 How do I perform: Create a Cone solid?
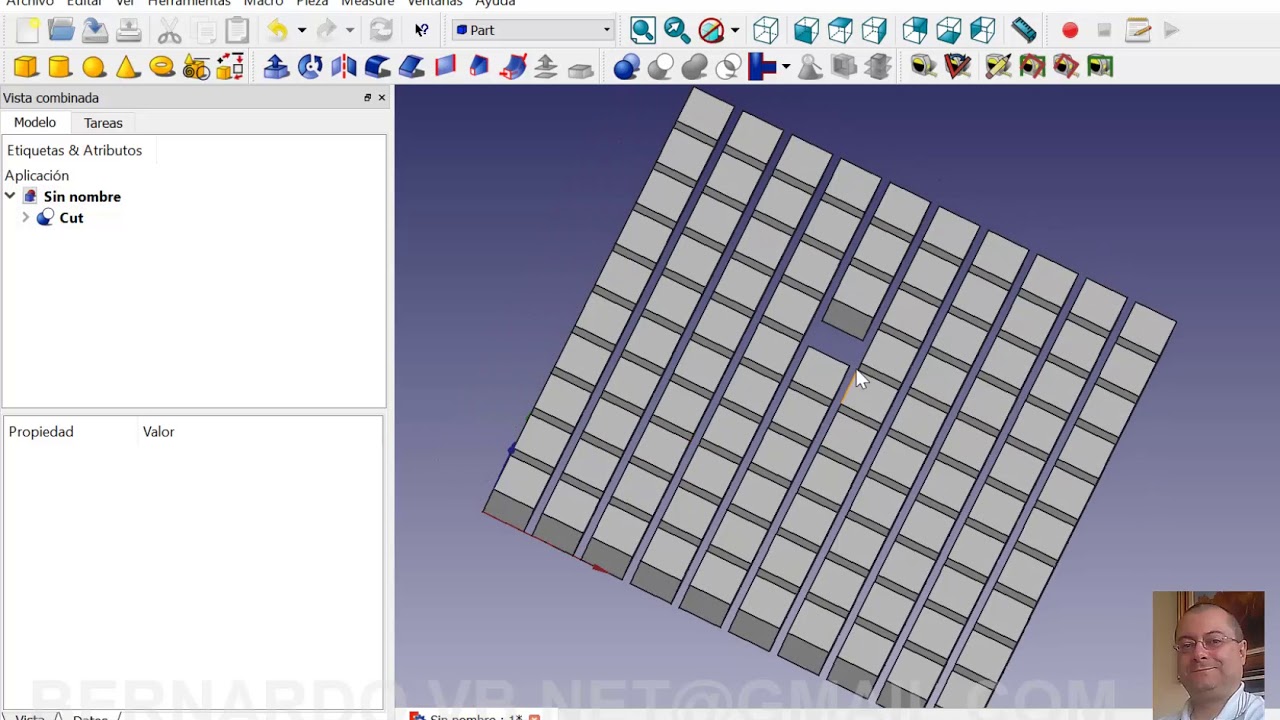tap(128, 67)
